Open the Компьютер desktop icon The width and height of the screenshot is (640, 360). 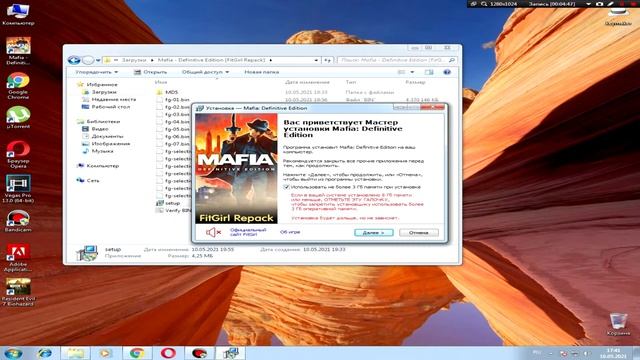[x=18, y=14]
